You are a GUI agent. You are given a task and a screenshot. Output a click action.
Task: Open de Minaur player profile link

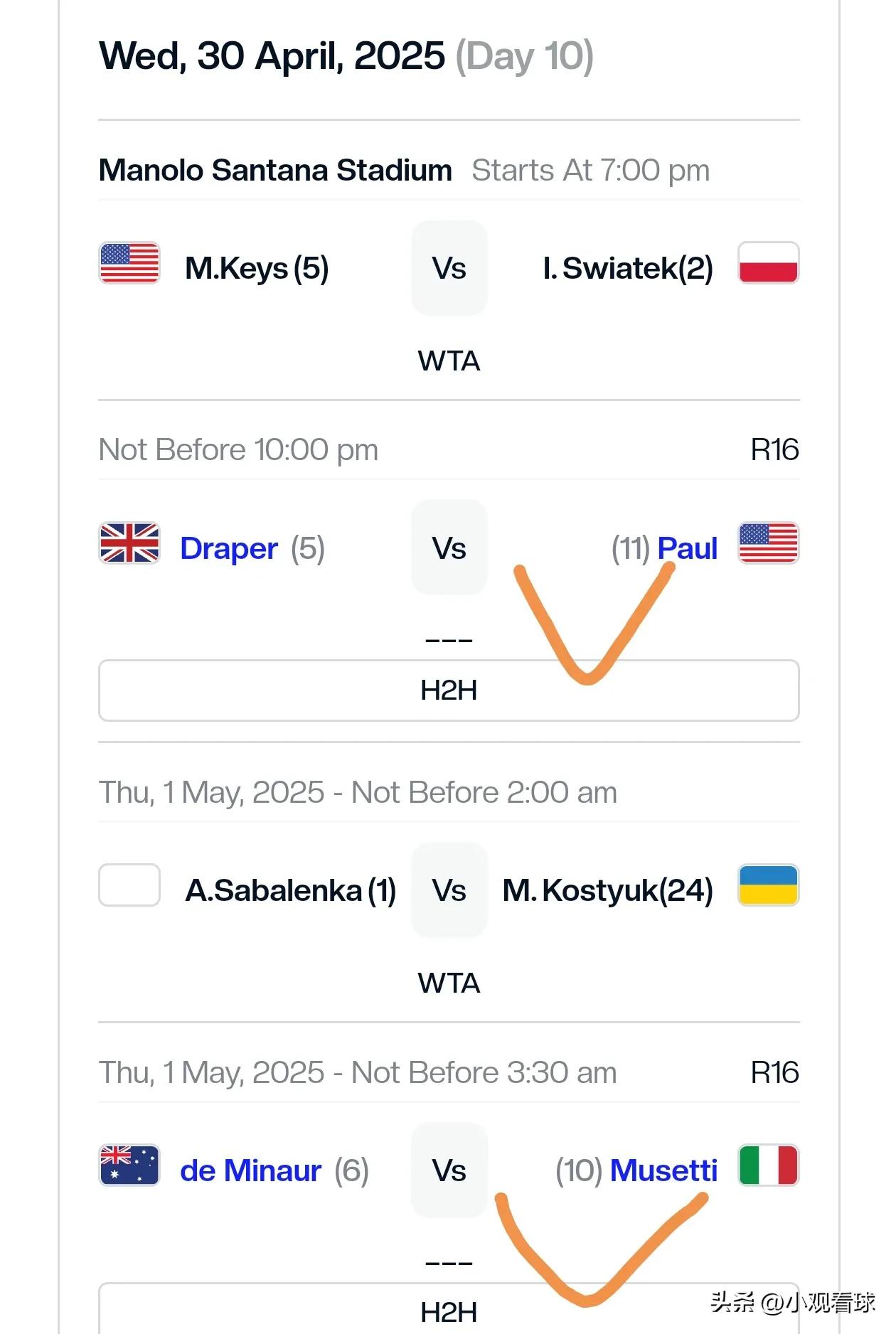pyautogui.click(x=251, y=1170)
